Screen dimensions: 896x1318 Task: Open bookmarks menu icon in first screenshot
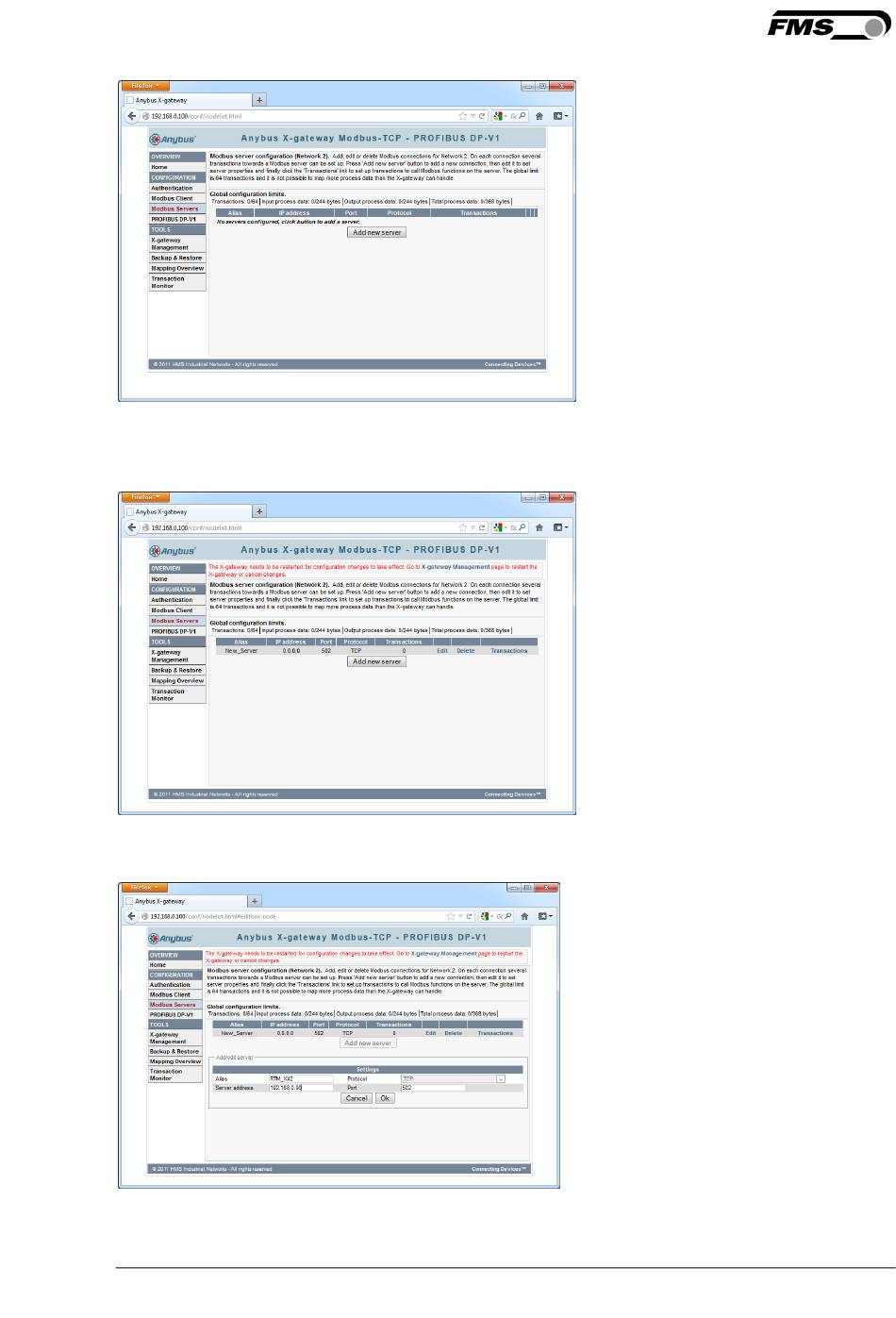tap(559, 116)
